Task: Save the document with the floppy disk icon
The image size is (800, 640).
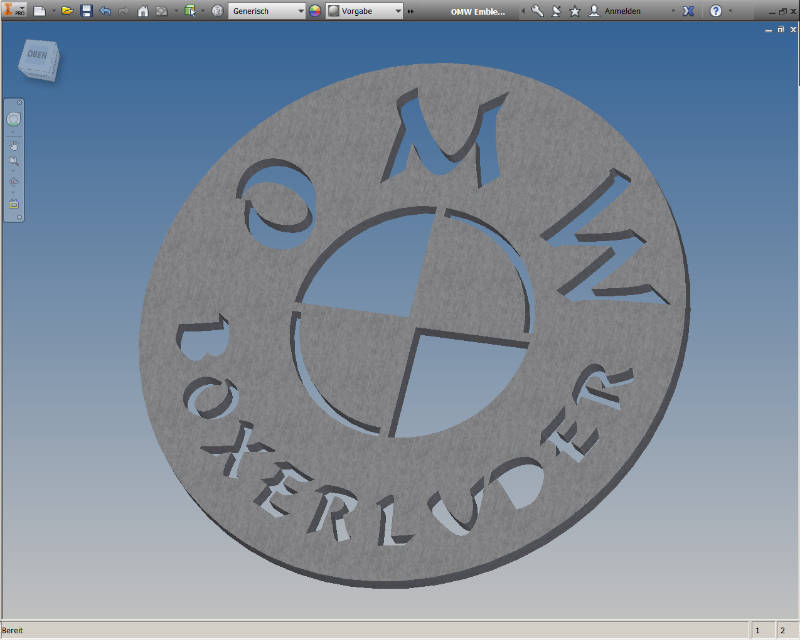Action: click(x=86, y=11)
